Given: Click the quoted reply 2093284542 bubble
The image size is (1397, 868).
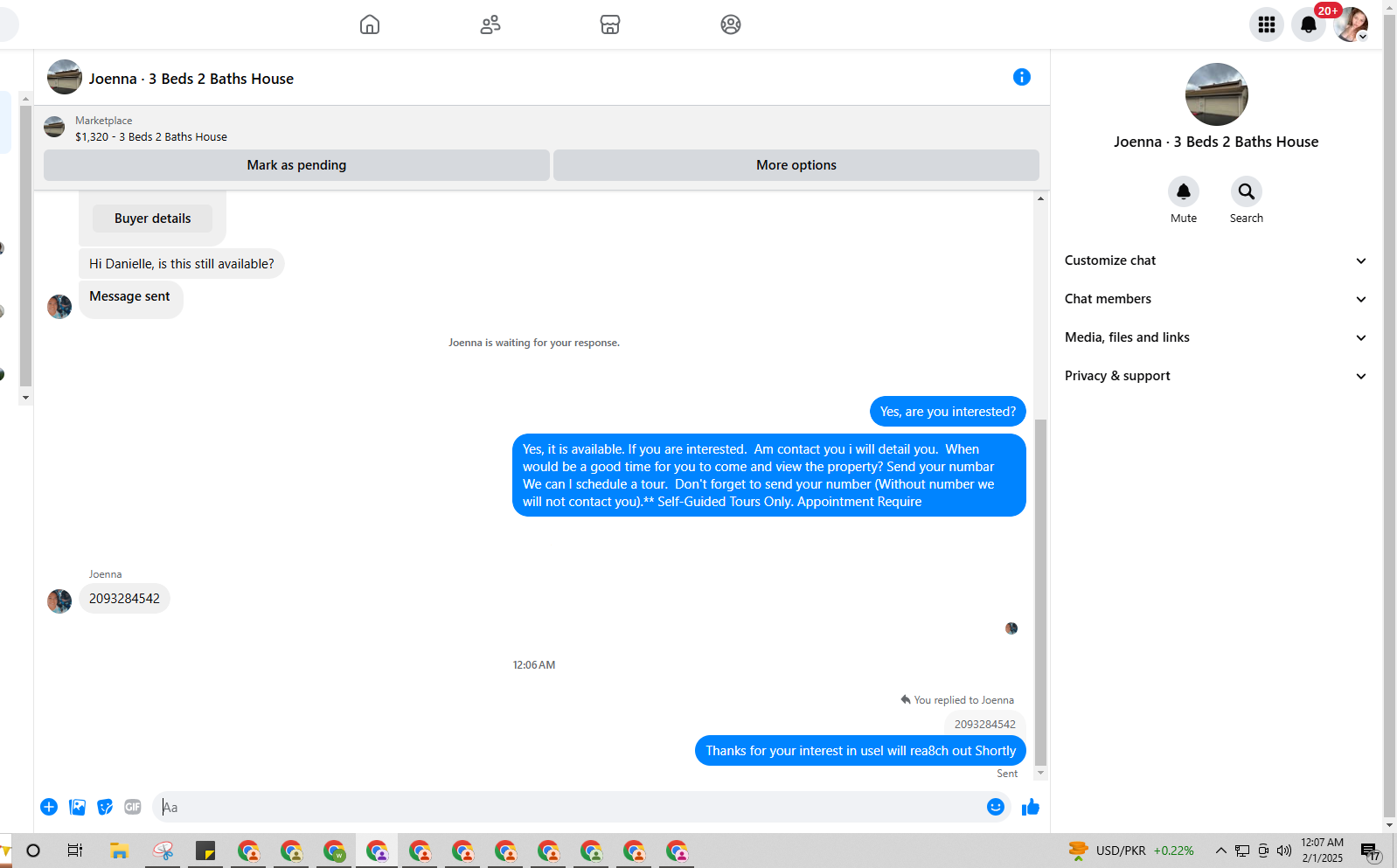Looking at the screenshot, I should coord(984,725).
